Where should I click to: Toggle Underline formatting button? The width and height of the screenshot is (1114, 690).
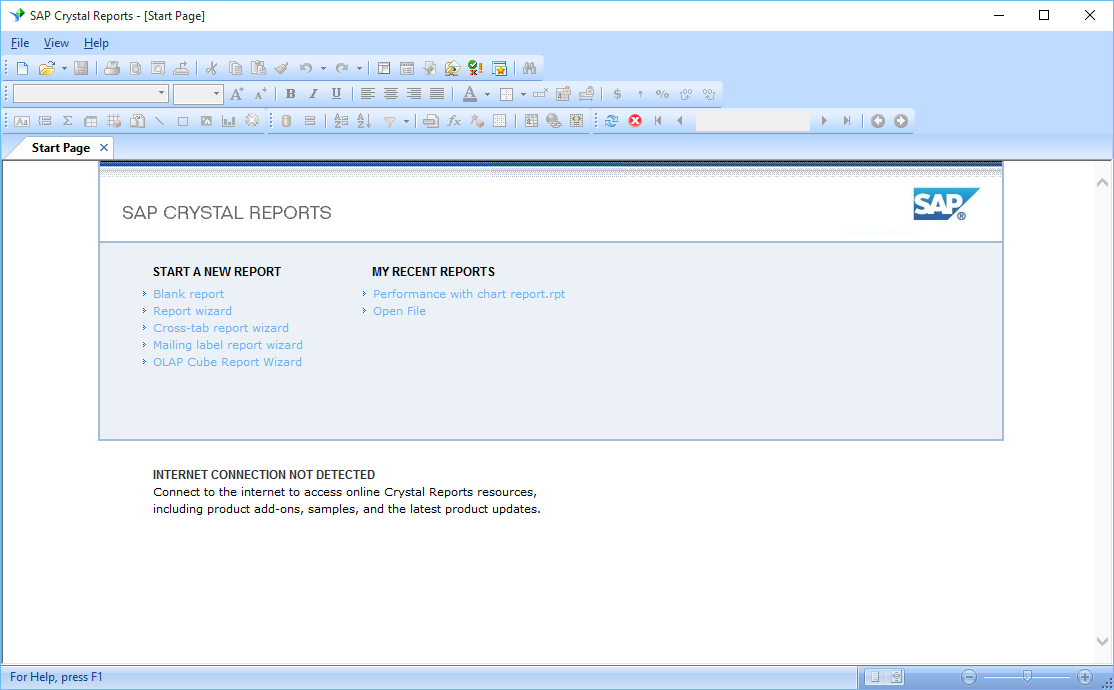pos(336,94)
